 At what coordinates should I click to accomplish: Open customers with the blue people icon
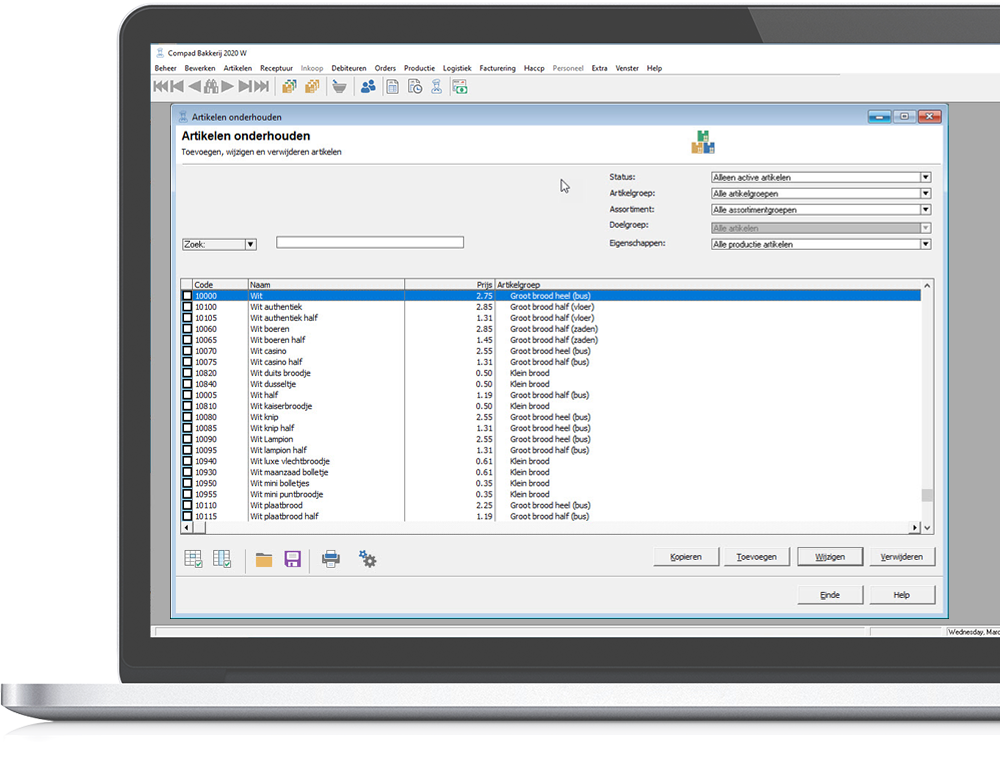coord(368,87)
